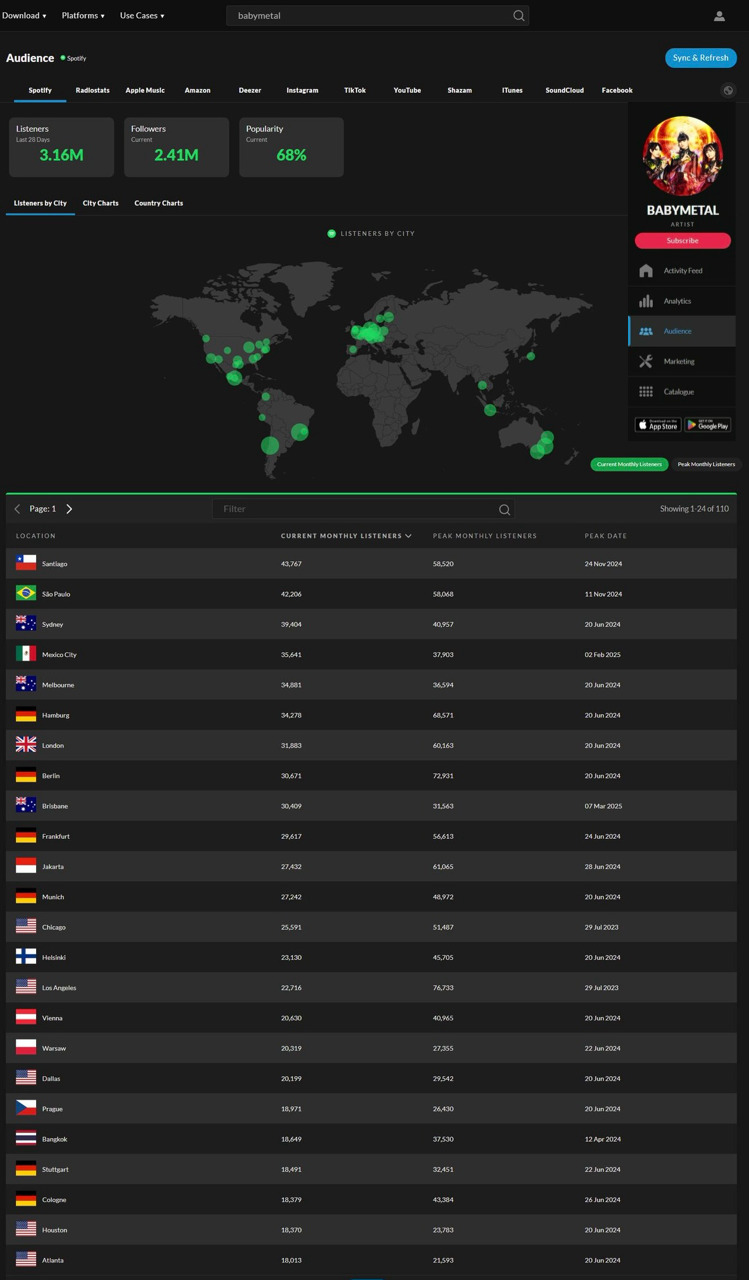Screen dimensions: 749x1280
Task: Open the Catalogue grid icon in sidebar
Action: click(646, 392)
